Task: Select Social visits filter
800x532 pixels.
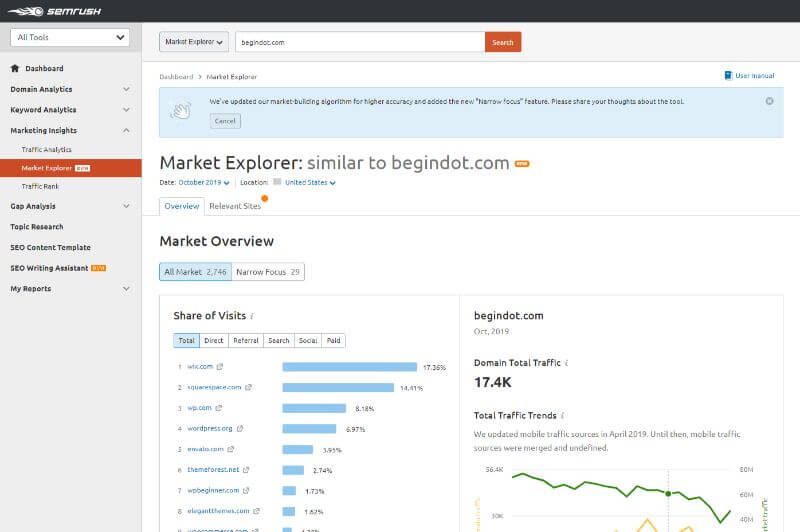Action: pos(308,341)
